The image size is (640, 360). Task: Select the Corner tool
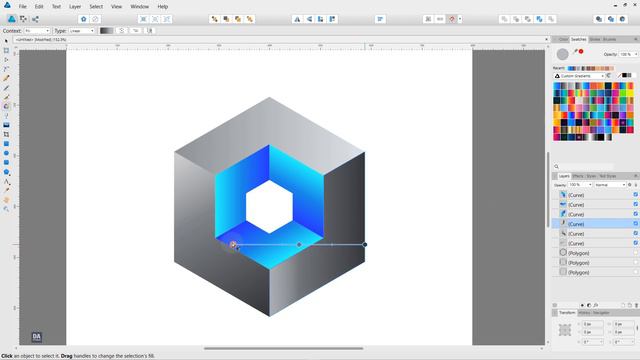click(6, 69)
